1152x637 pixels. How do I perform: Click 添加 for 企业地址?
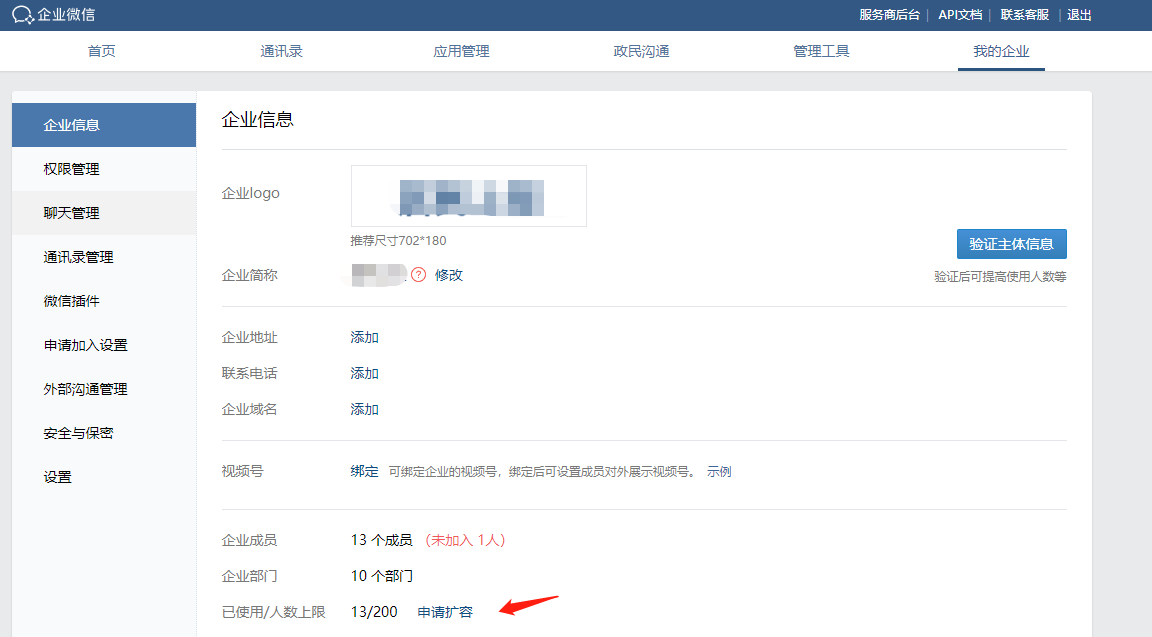click(x=364, y=337)
